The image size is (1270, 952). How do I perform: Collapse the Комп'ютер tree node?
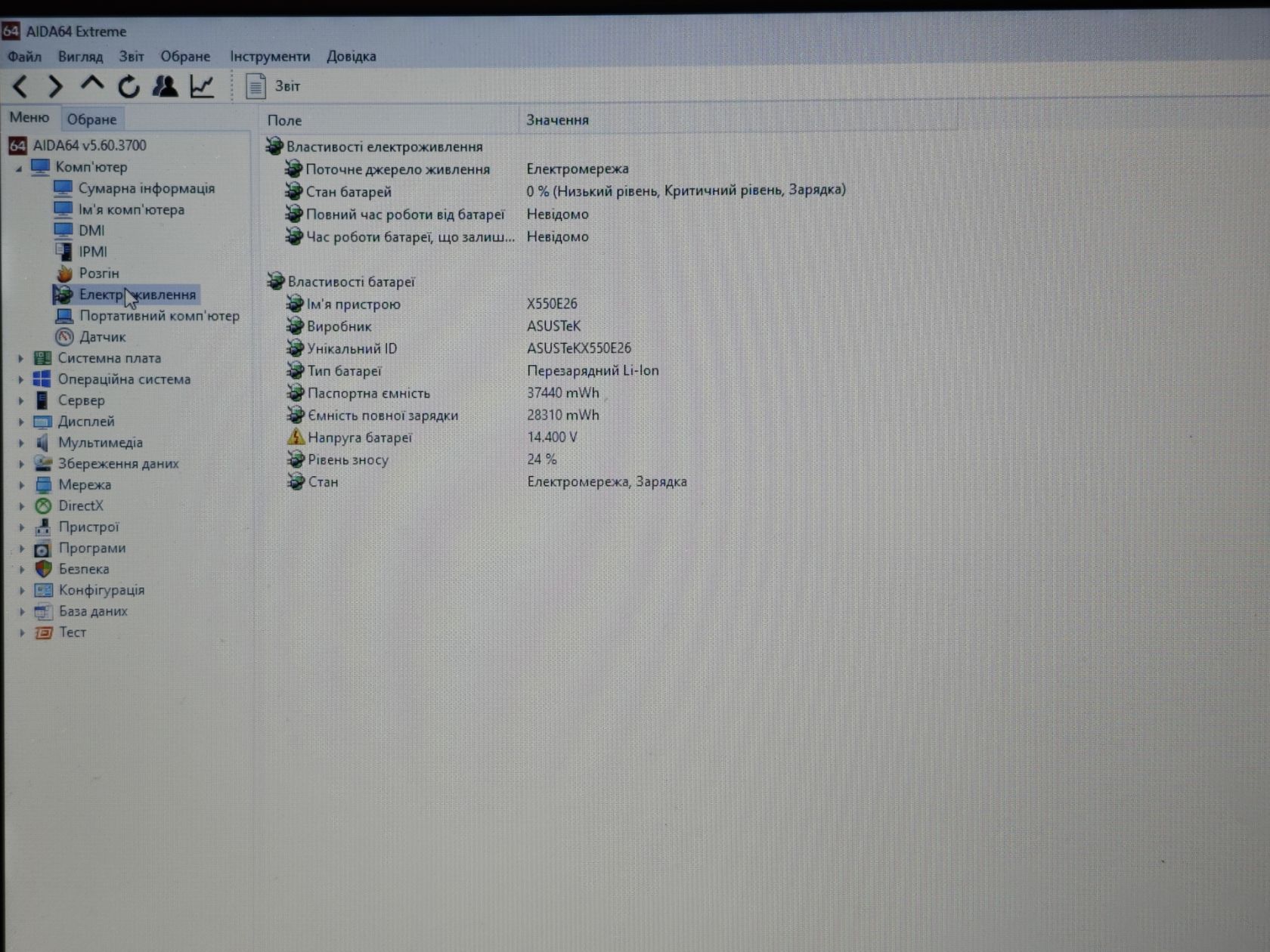(x=19, y=168)
